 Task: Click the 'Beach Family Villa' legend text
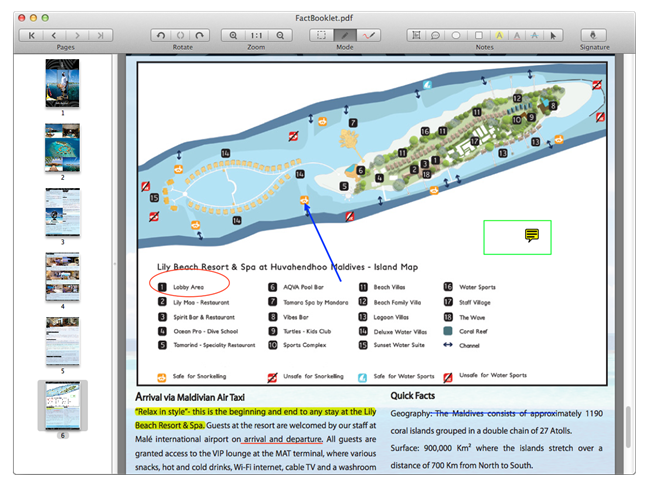tap(397, 302)
